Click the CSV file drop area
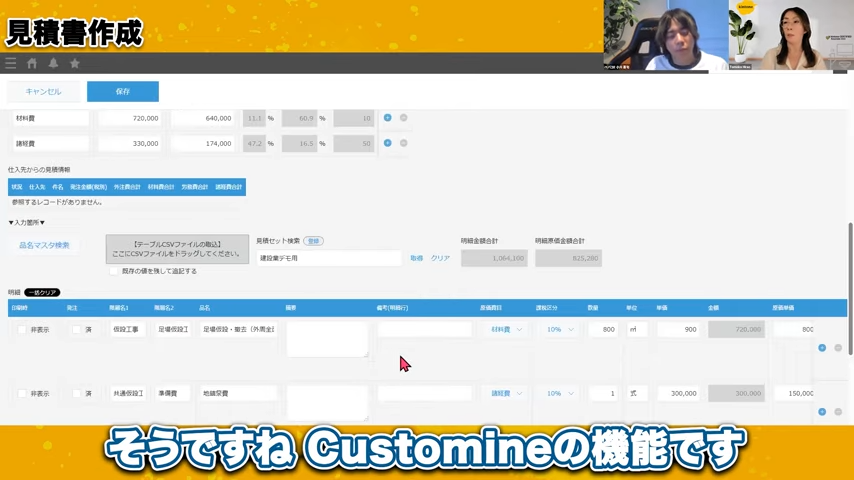854x480 pixels. tap(178, 249)
